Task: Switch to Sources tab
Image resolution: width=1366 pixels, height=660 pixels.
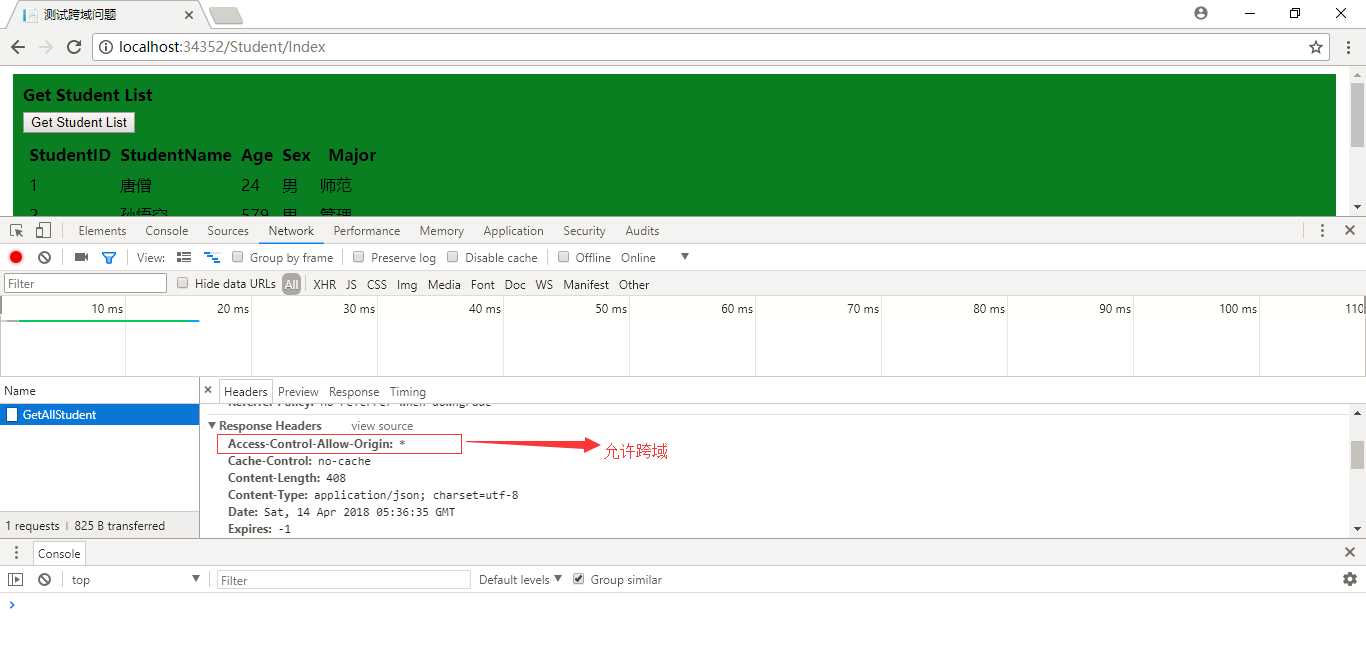Action: click(228, 230)
